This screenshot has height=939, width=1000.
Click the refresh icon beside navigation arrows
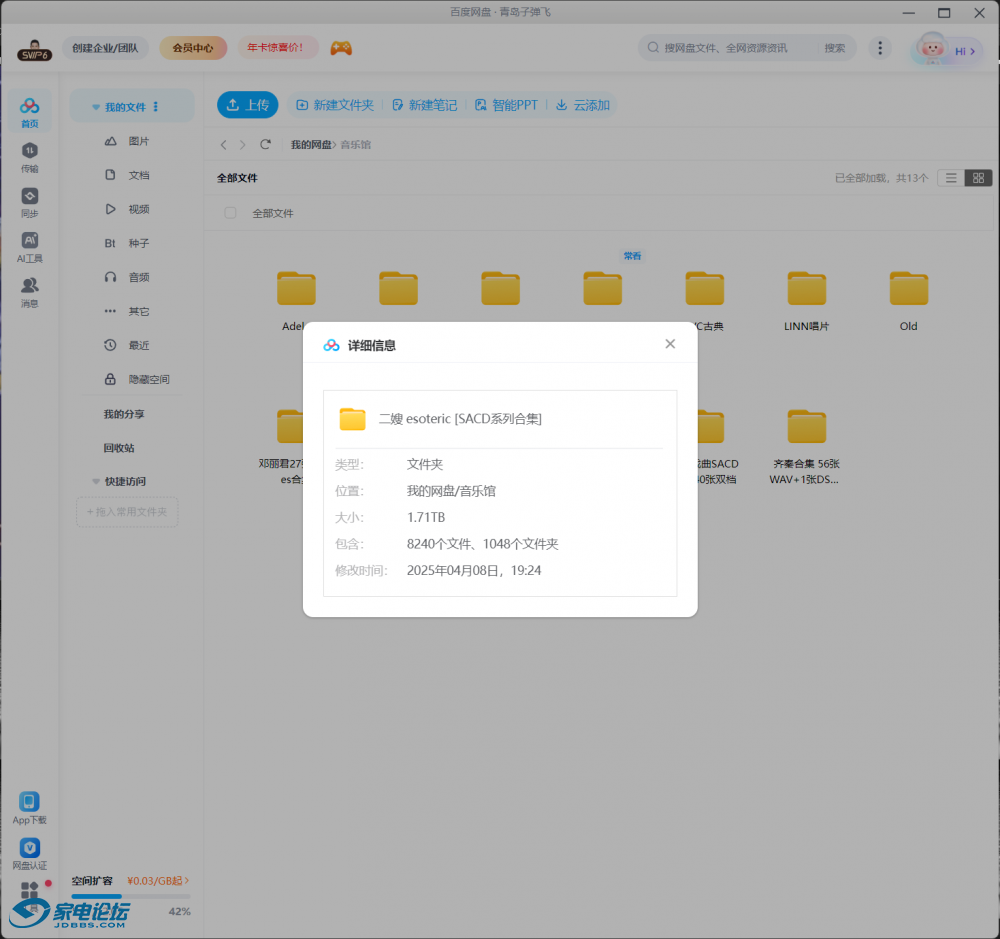265,145
